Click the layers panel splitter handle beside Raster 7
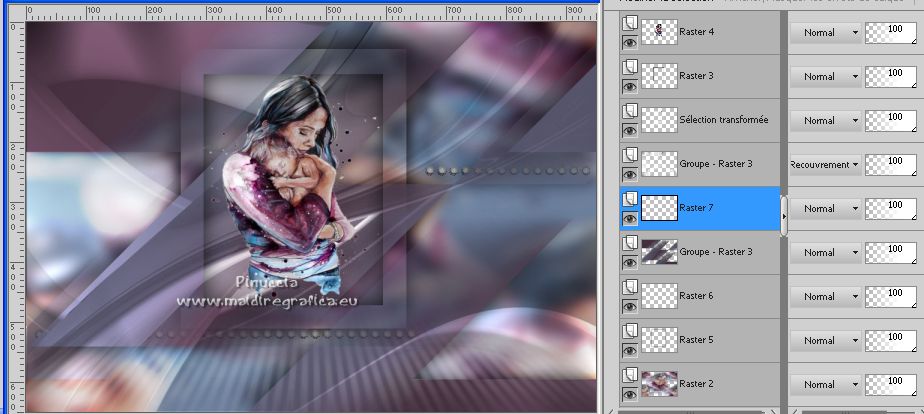 tap(784, 216)
